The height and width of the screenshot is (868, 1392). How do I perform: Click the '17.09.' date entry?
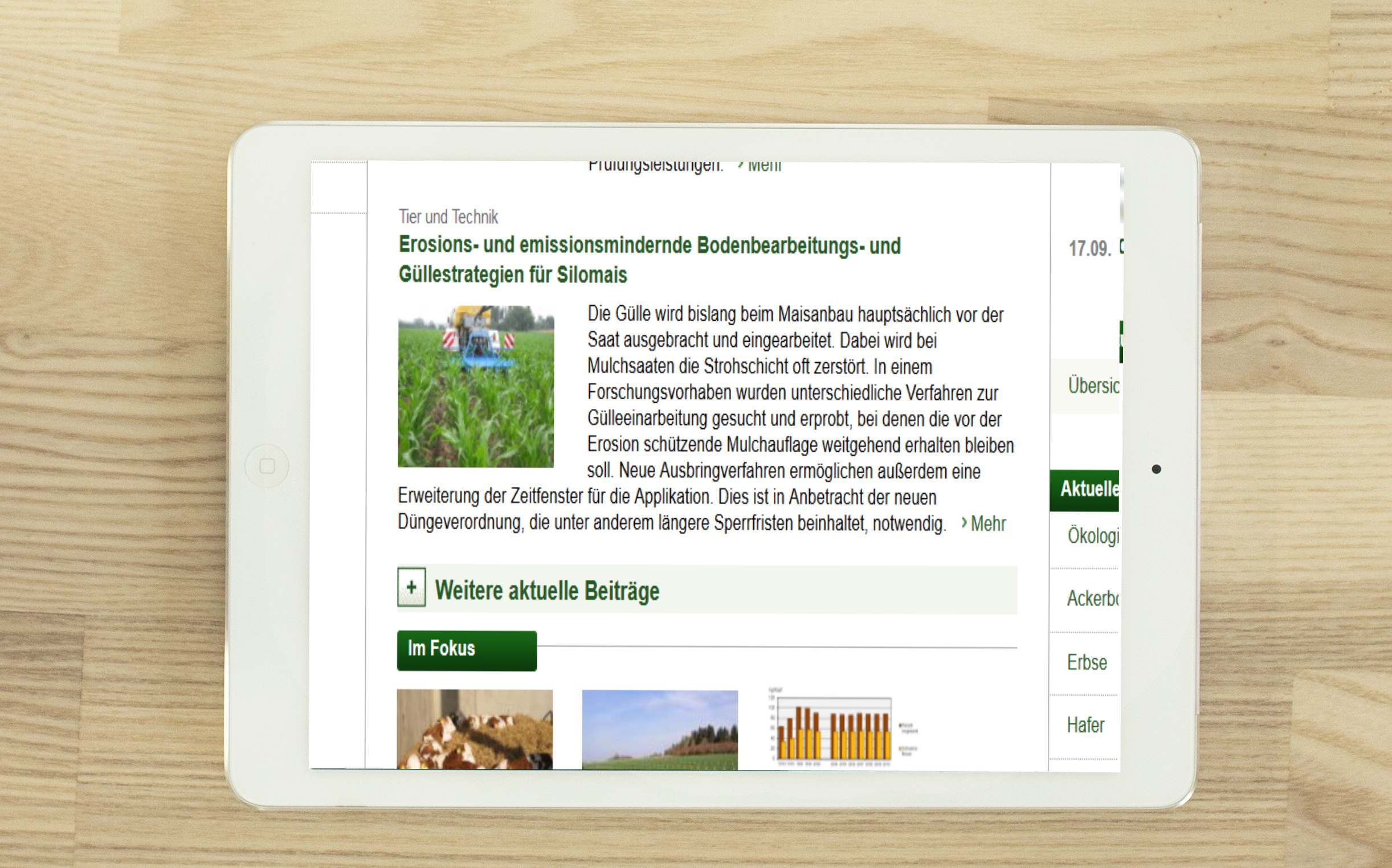(1089, 248)
